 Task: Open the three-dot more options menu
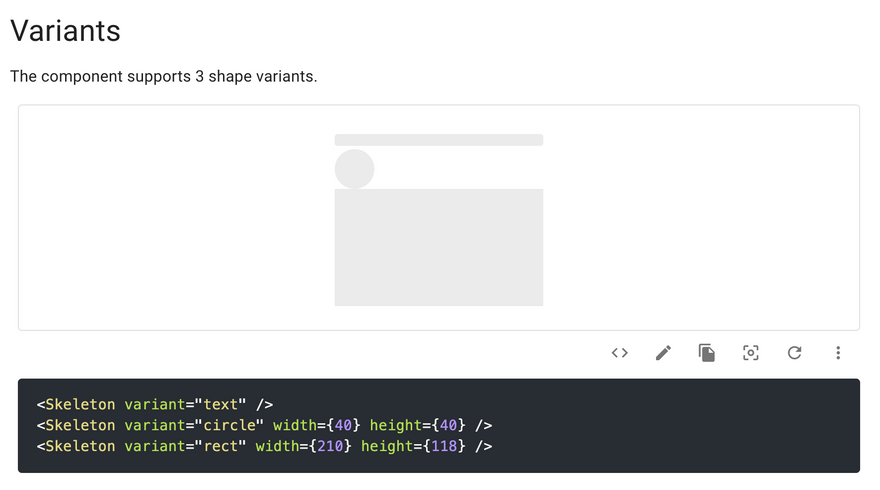[838, 353]
